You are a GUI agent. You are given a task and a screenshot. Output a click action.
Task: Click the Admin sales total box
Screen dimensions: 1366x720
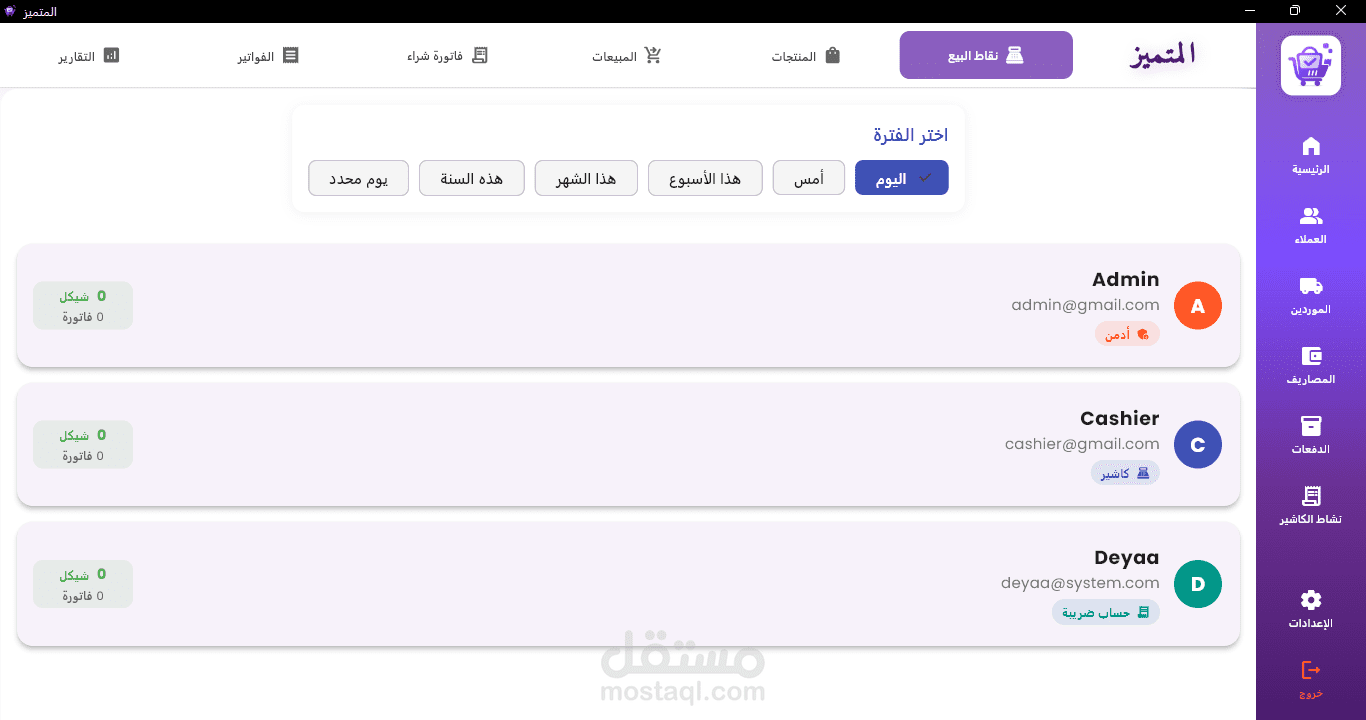click(83, 306)
